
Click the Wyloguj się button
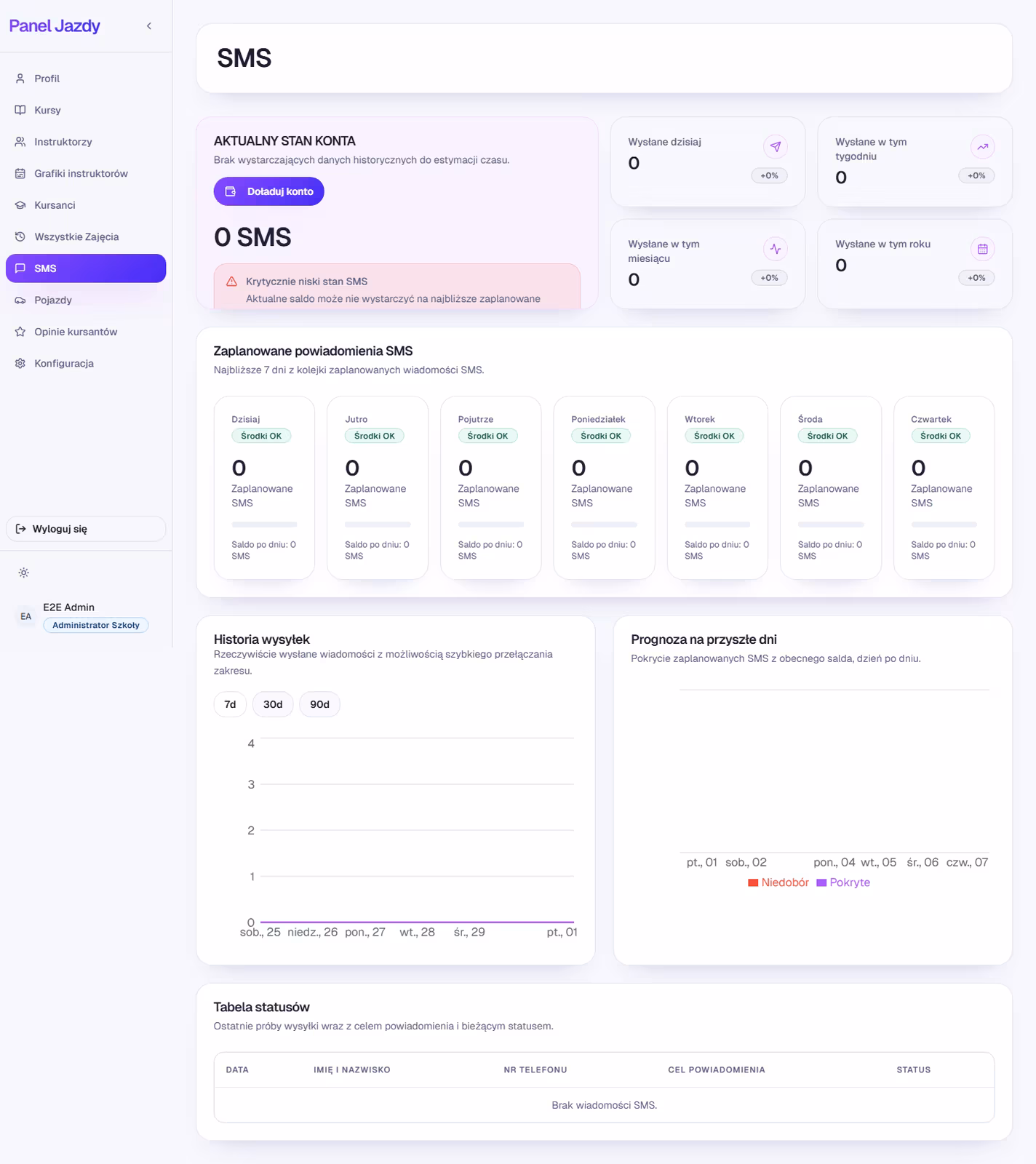(x=86, y=529)
